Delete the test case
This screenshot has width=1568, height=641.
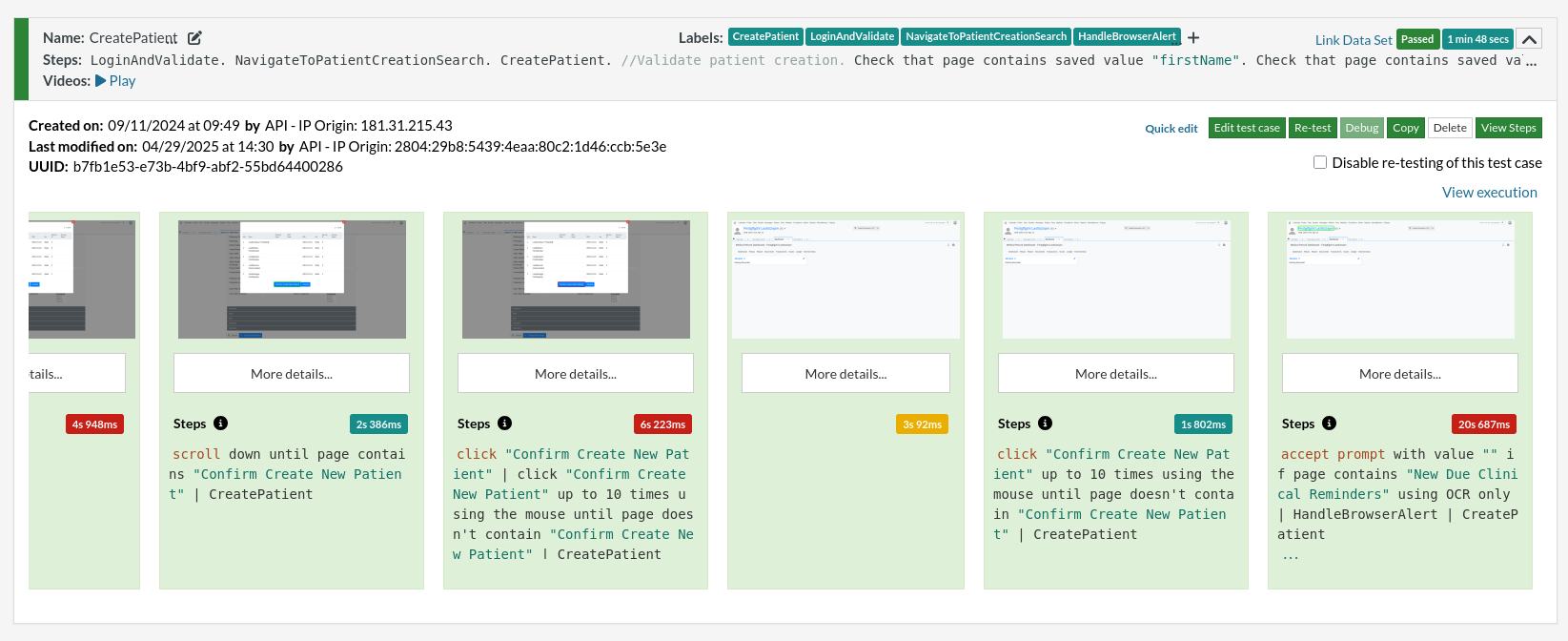point(1450,128)
